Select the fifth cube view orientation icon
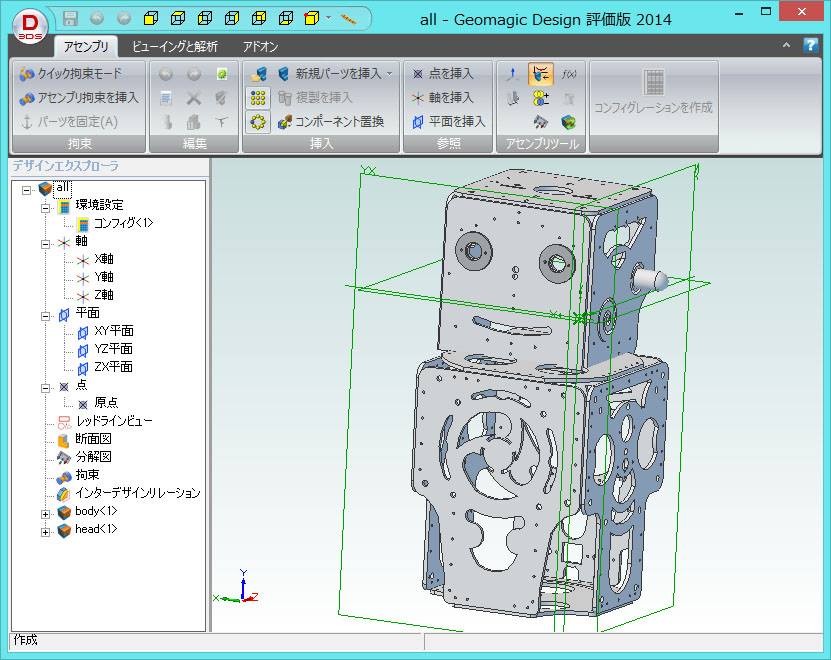Viewport: 831px width, 660px height. tap(259, 19)
